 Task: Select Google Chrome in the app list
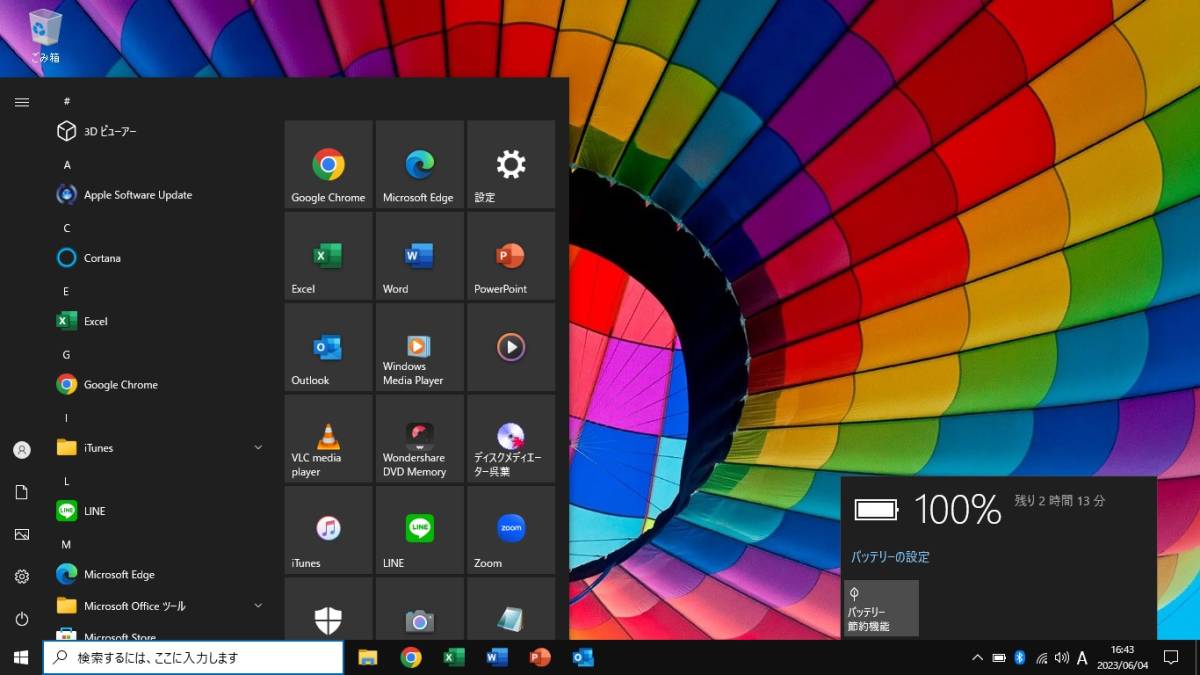(x=160, y=384)
